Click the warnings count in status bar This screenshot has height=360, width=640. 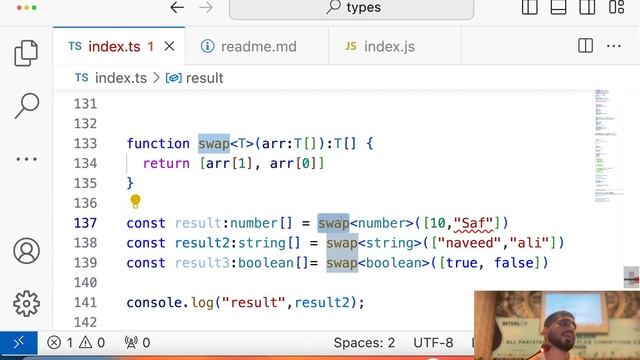92,342
